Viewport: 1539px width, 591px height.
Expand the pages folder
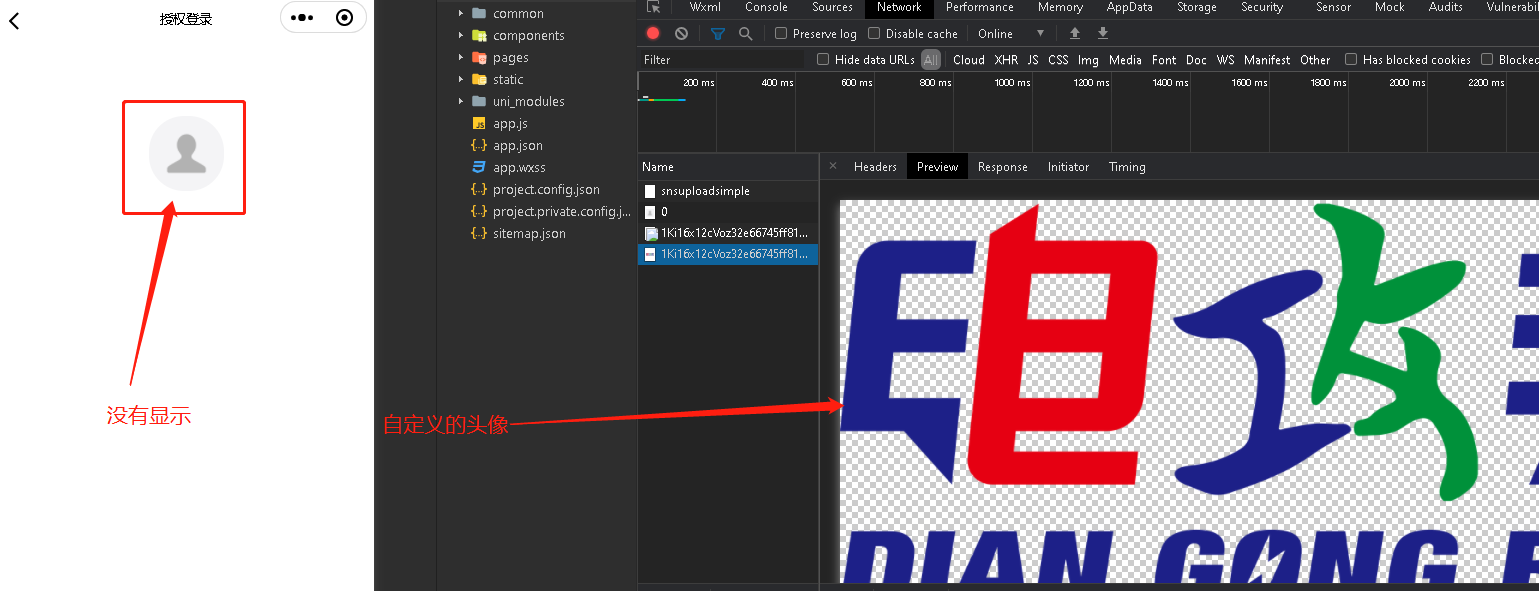point(460,57)
